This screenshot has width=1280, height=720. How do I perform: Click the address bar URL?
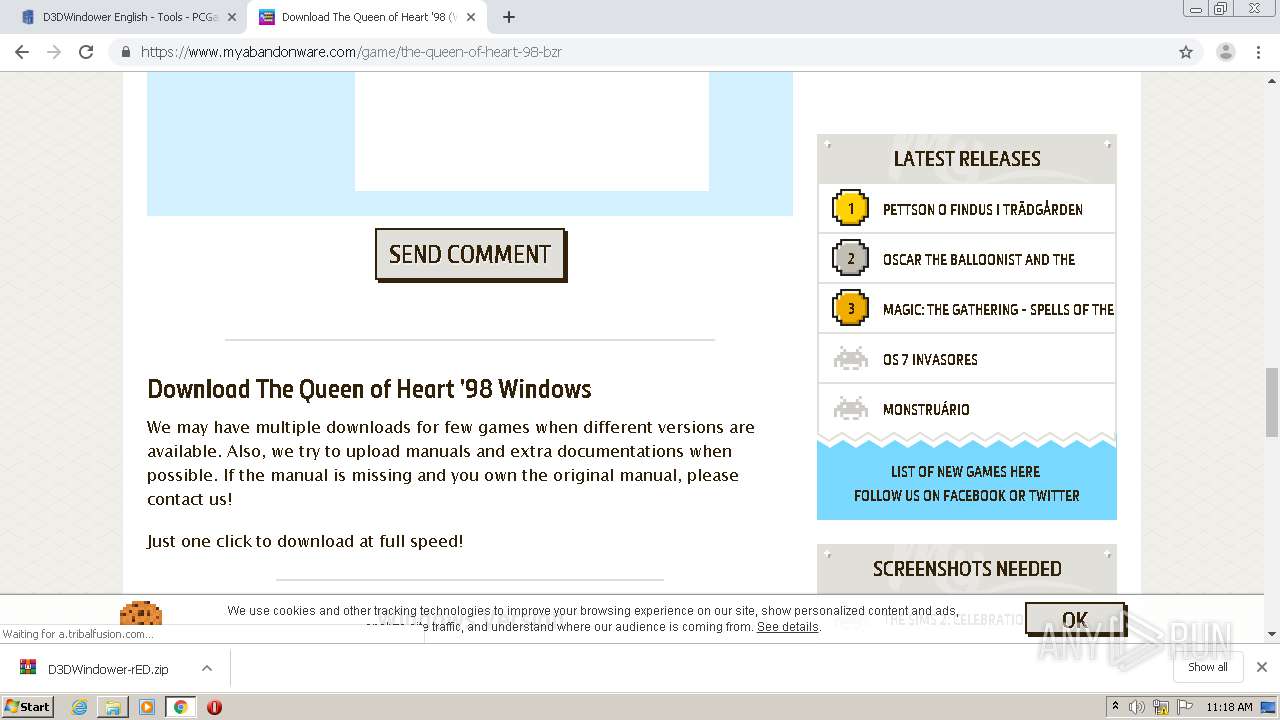point(351,52)
